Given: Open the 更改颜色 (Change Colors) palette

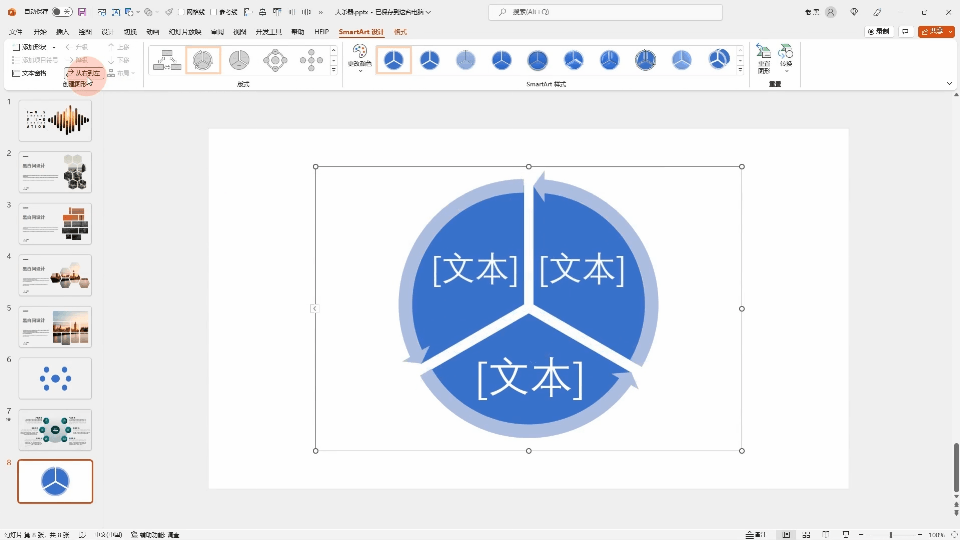Looking at the screenshot, I should pyautogui.click(x=359, y=58).
